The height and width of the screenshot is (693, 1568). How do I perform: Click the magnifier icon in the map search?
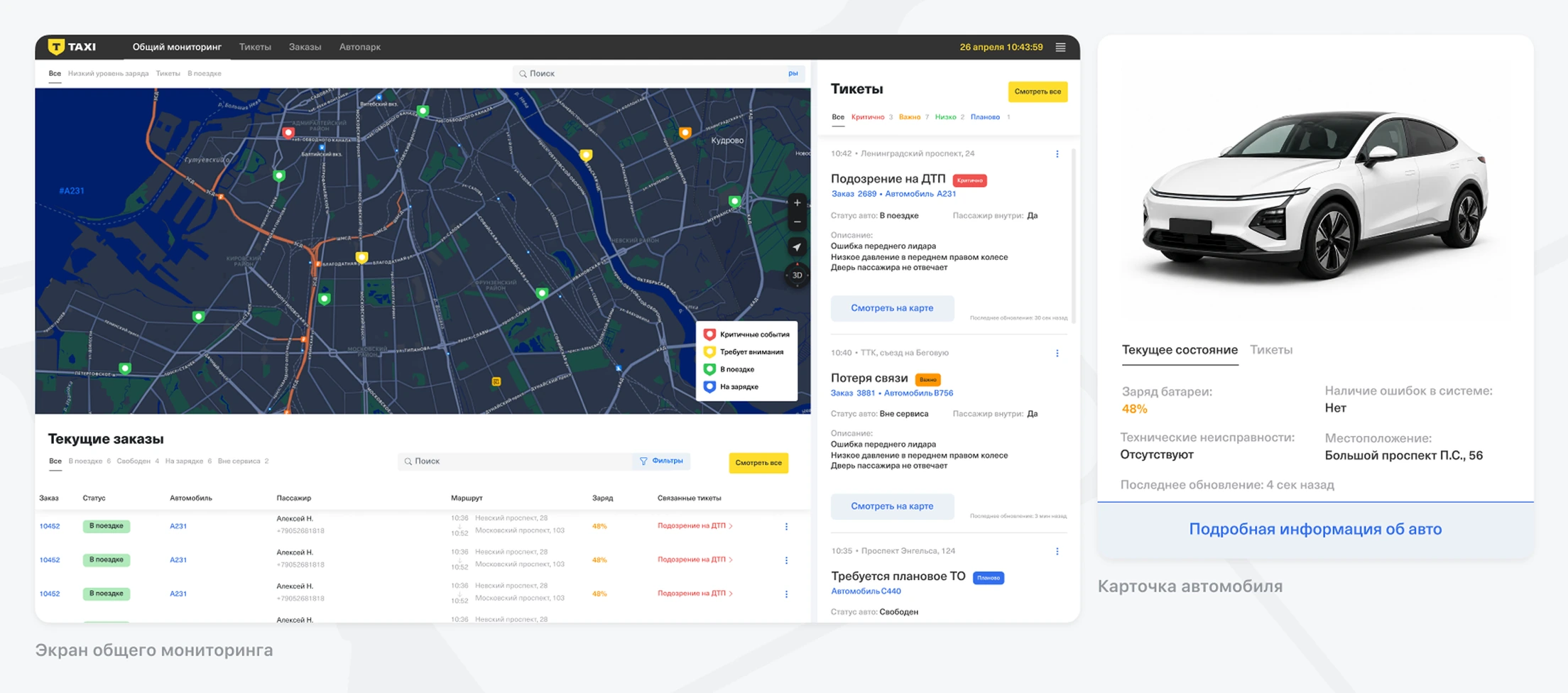pos(523,74)
